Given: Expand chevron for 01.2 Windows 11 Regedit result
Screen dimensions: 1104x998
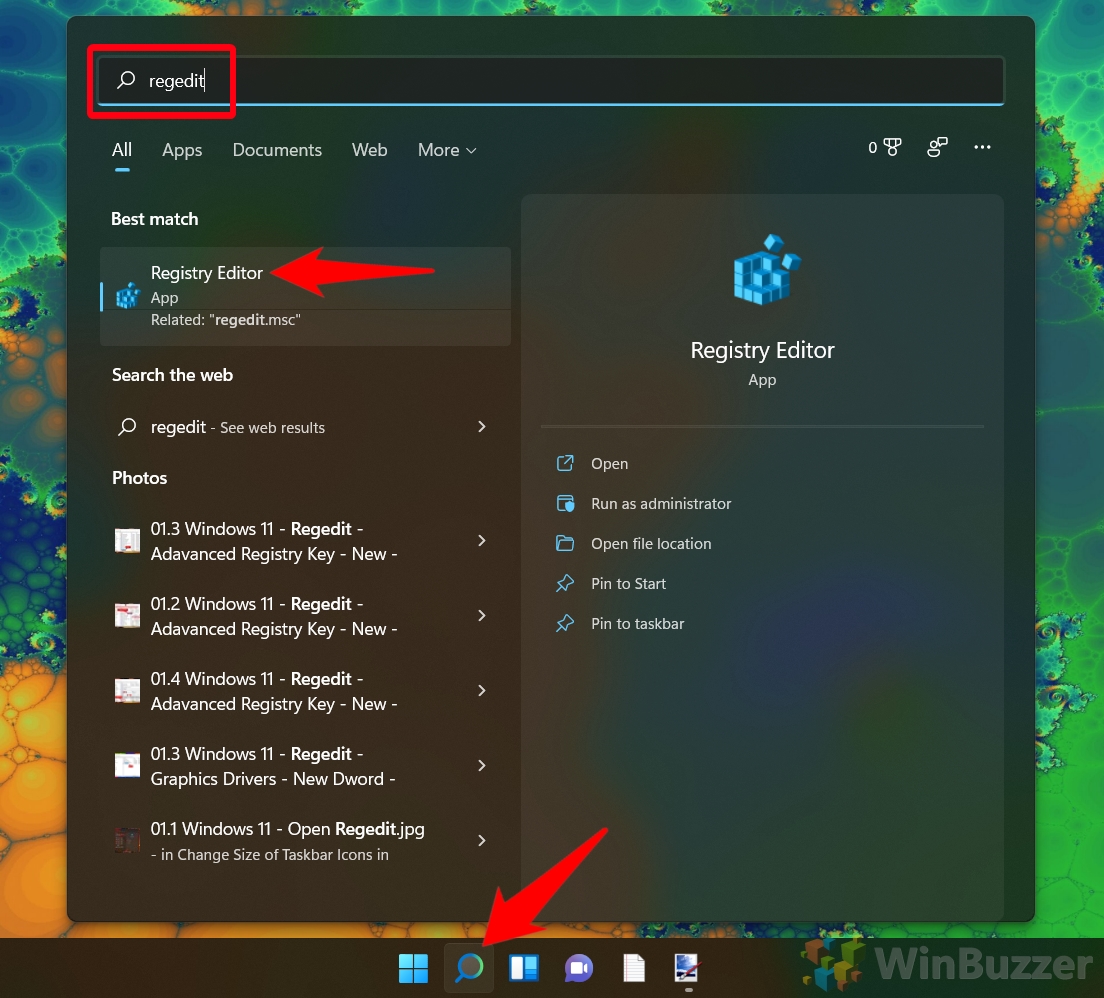Looking at the screenshot, I should click(482, 616).
